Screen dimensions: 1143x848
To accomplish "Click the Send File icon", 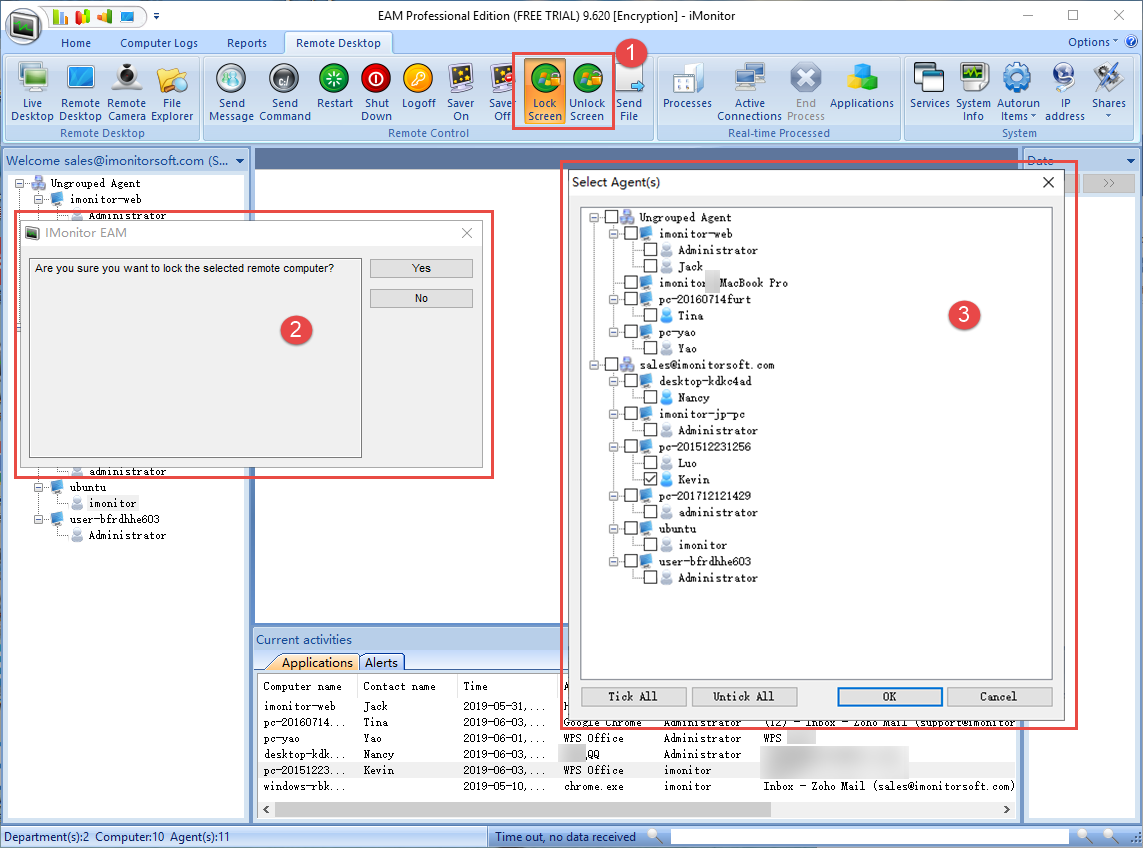I will pyautogui.click(x=628, y=92).
